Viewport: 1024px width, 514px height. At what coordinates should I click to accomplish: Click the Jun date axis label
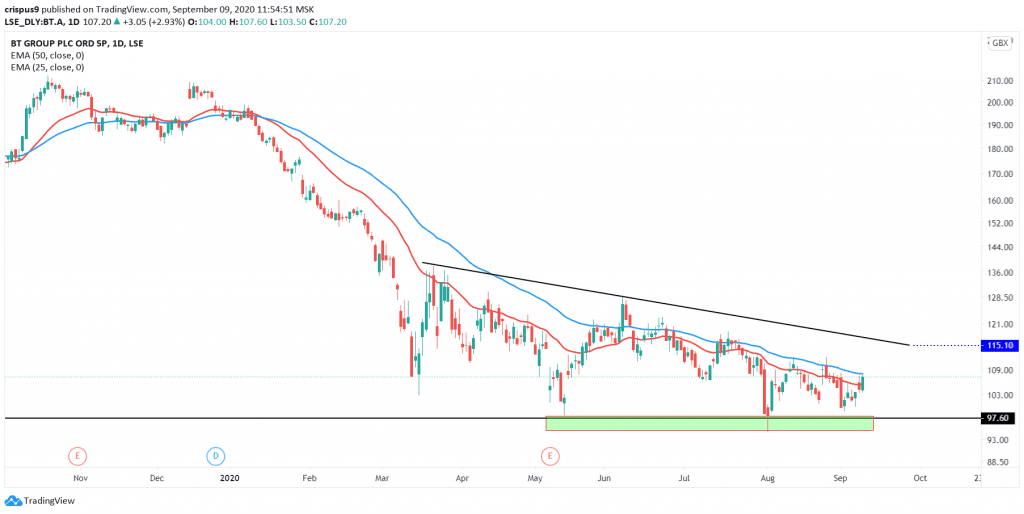tap(605, 478)
